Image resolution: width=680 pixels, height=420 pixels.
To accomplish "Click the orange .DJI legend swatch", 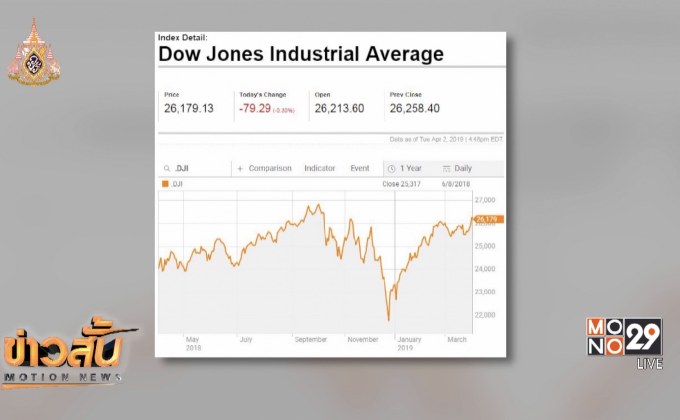I will coord(165,184).
